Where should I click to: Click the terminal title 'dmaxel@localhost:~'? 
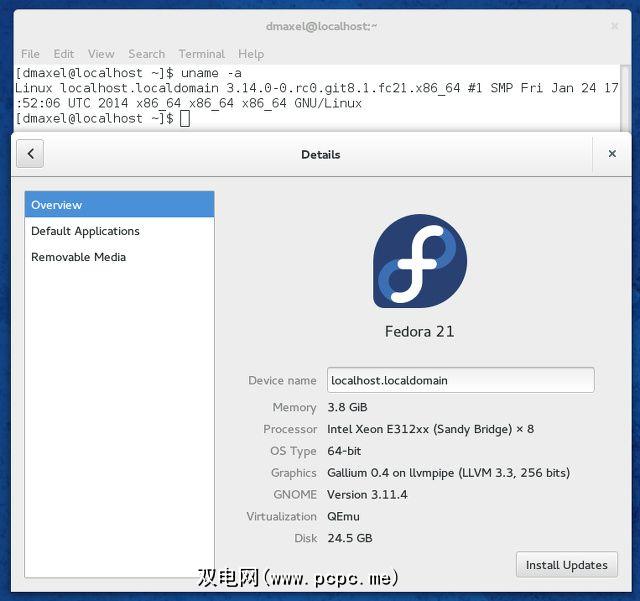click(x=322, y=27)
